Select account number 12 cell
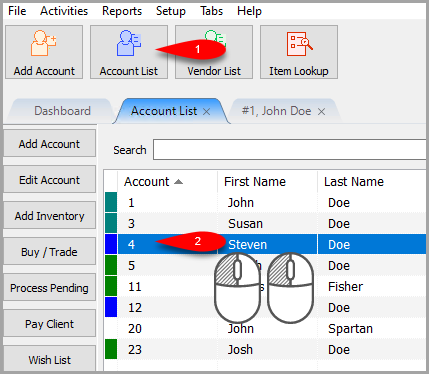The width and height of the screenshot is (429, 374). pyautogui.click(x=167, y=308)
